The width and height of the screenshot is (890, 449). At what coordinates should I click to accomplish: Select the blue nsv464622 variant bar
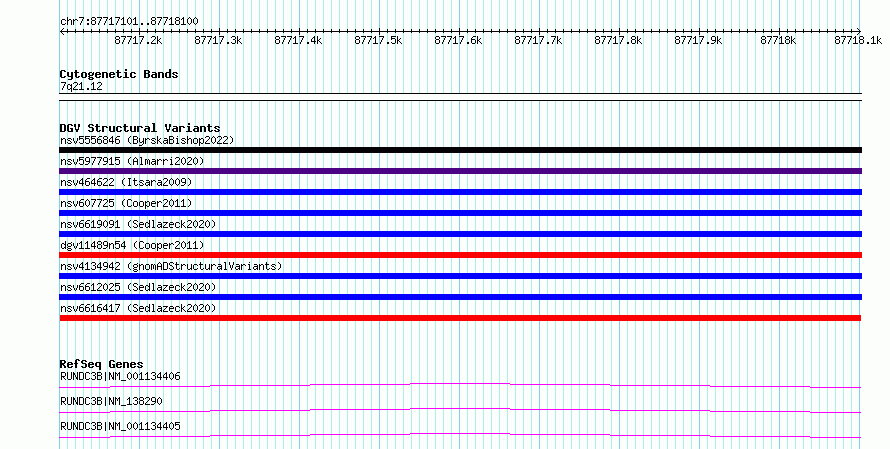pos(460,192)
